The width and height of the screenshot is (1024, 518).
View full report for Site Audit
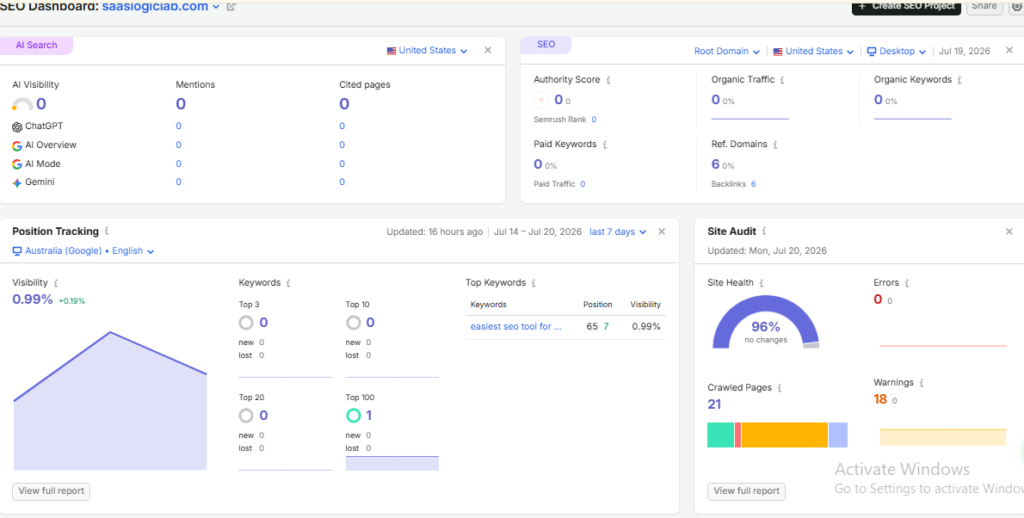click(x=746, y=491)
